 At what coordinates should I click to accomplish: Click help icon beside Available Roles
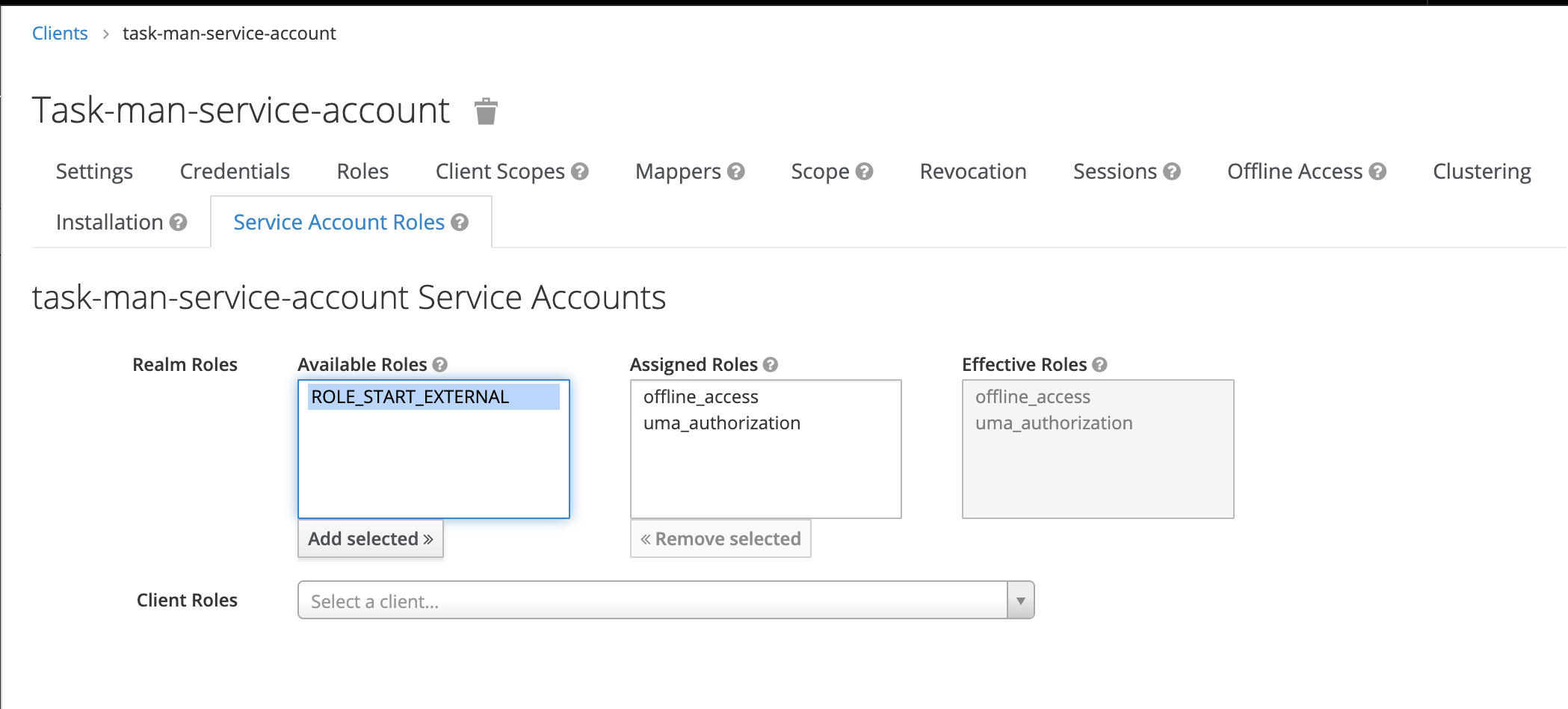tap(440, 364)
